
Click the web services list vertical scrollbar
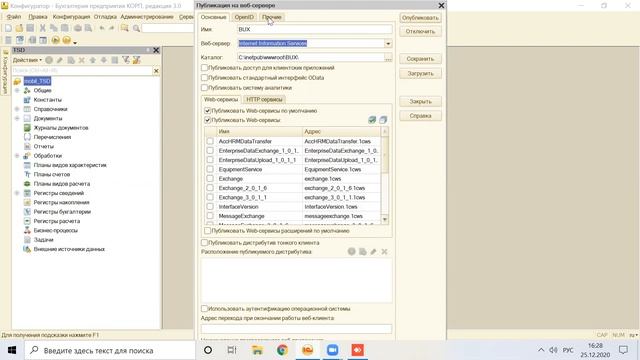pyautogui.click(x=384, y=176)
